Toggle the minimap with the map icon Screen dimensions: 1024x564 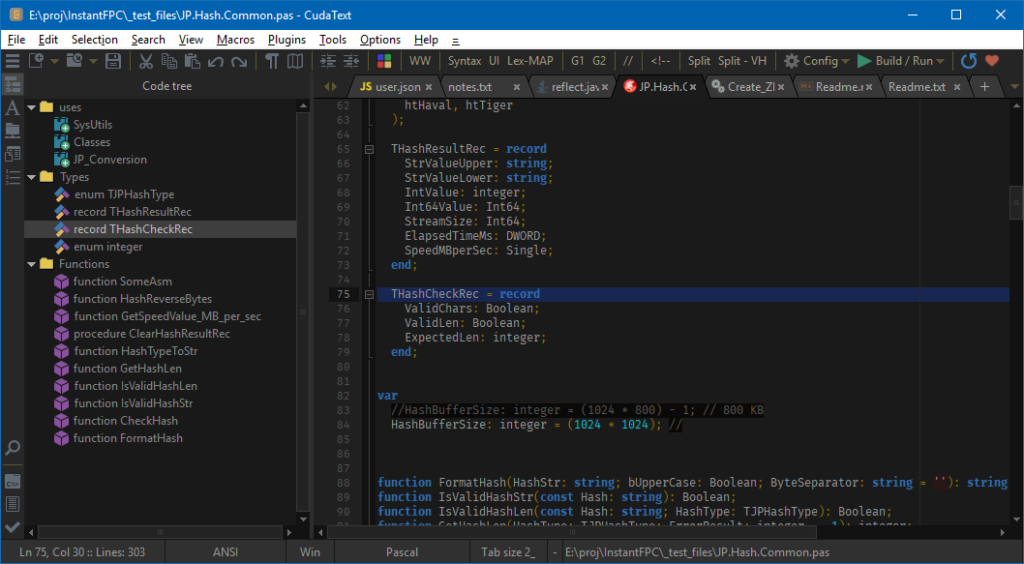(x=295, y=61)
